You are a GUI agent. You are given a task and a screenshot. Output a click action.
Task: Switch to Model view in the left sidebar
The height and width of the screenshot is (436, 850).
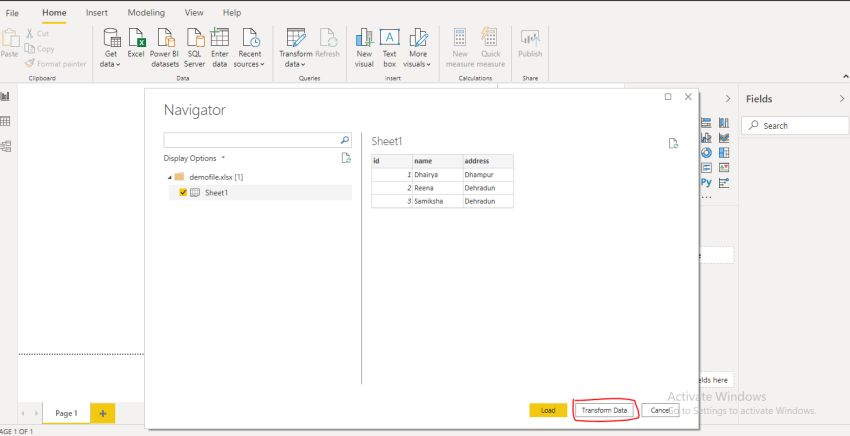coord(5,146)
